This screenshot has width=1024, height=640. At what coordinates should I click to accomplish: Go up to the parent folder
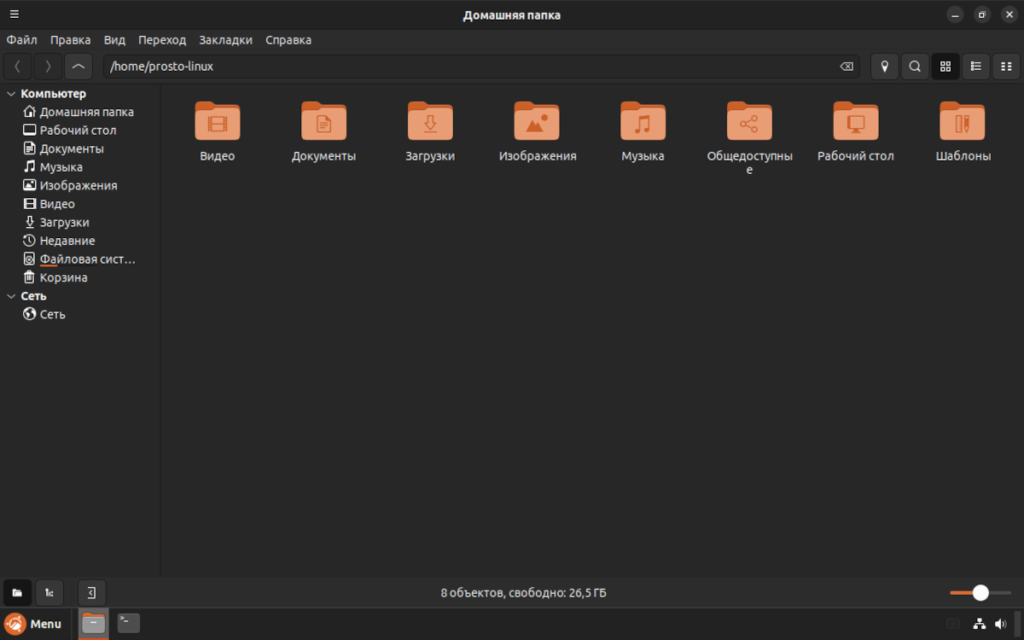click(x=78, y=66)
